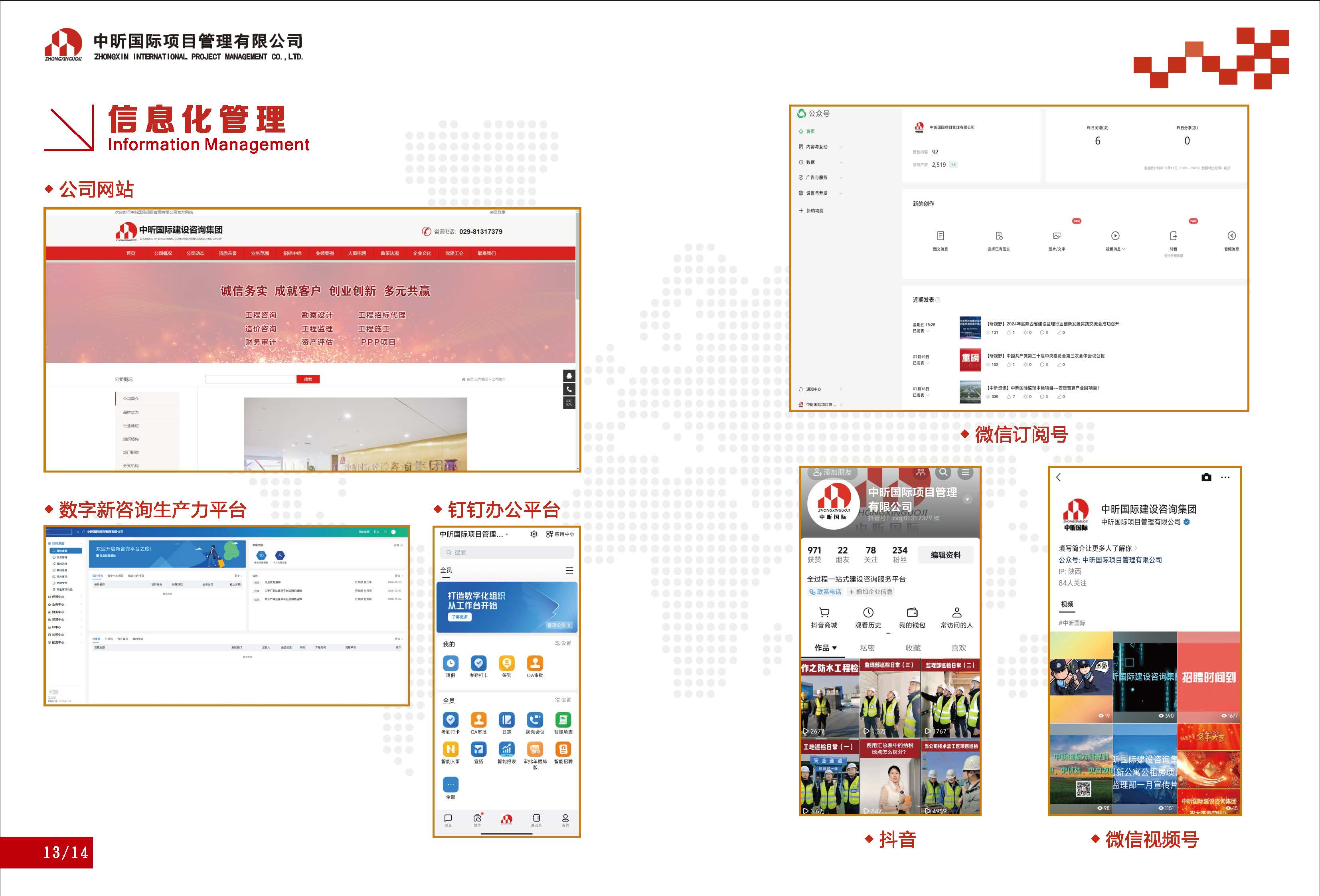Open the 考勤打卡 attendance icon under 我的

pos(478,663)
